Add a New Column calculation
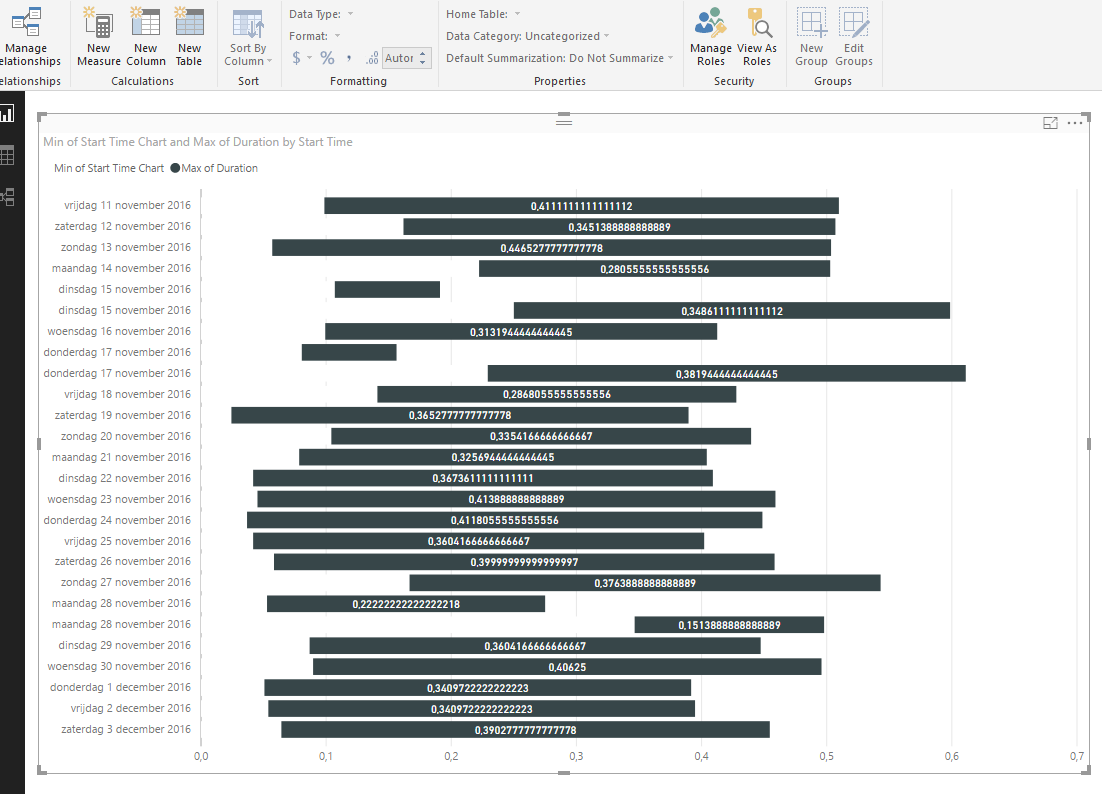Viewport: 1102px width, 794px height. (145, 37)
